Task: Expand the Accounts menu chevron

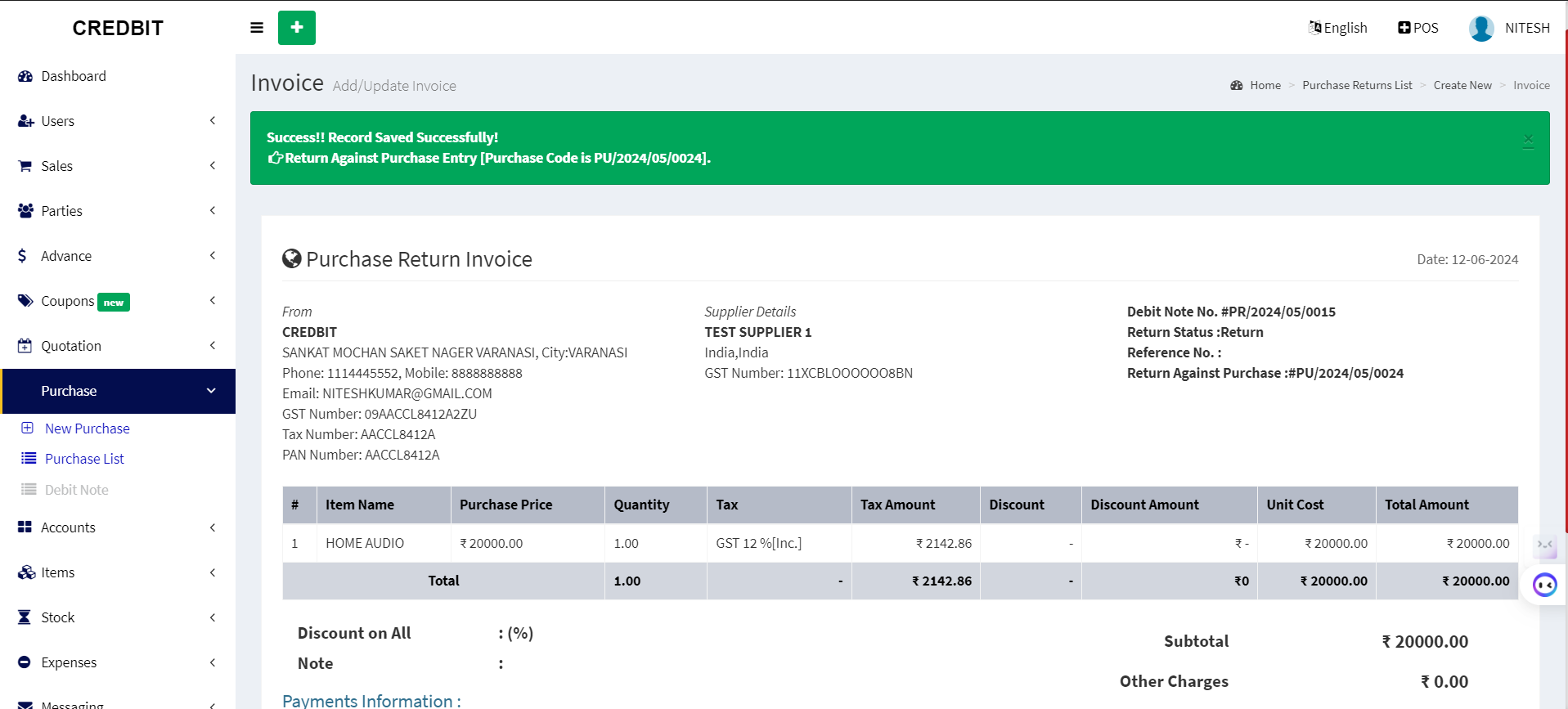Action: pos(213,527)
